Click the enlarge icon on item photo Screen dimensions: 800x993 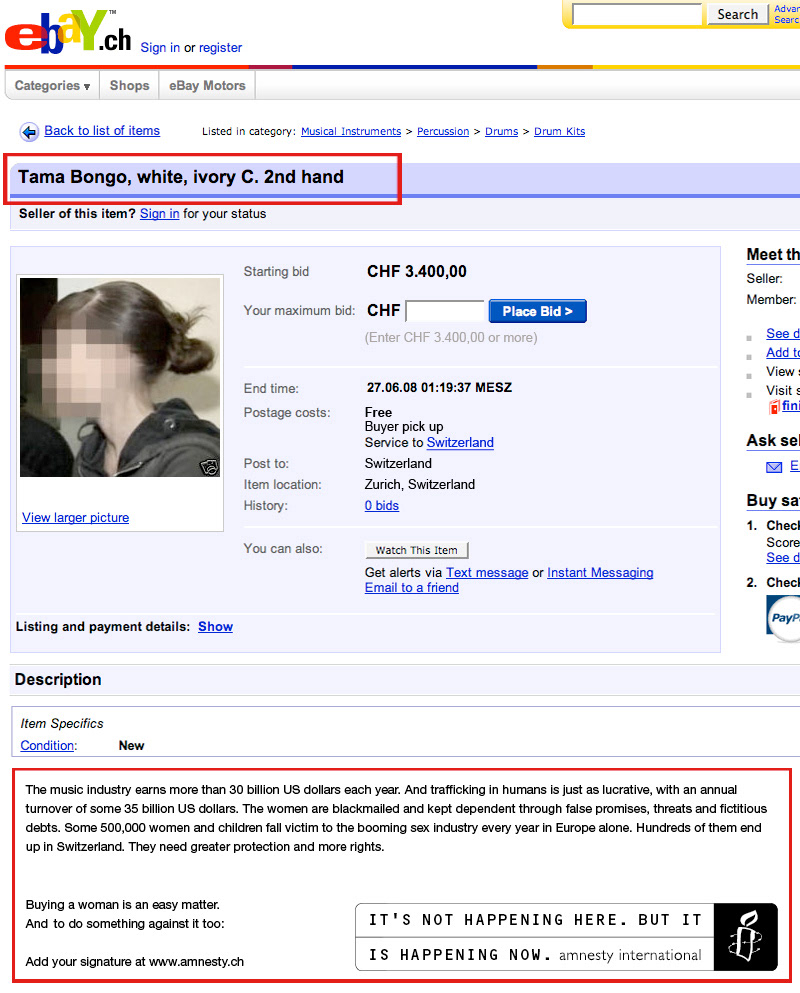coord(209,467)
